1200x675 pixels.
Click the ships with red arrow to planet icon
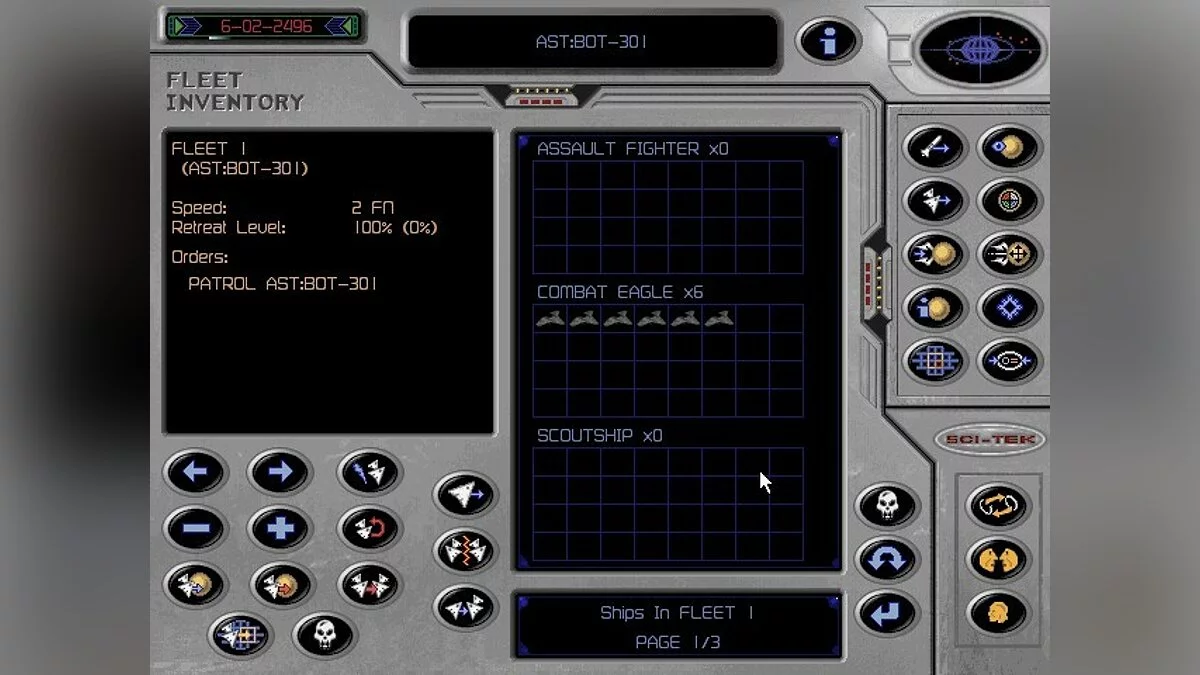281,585
